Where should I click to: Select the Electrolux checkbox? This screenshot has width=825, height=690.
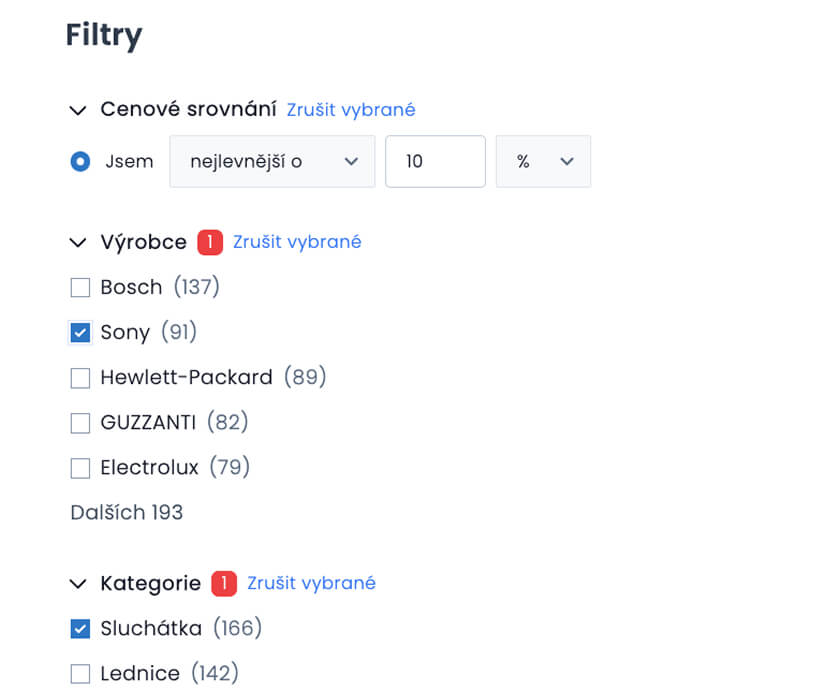[x=80, y=468]
